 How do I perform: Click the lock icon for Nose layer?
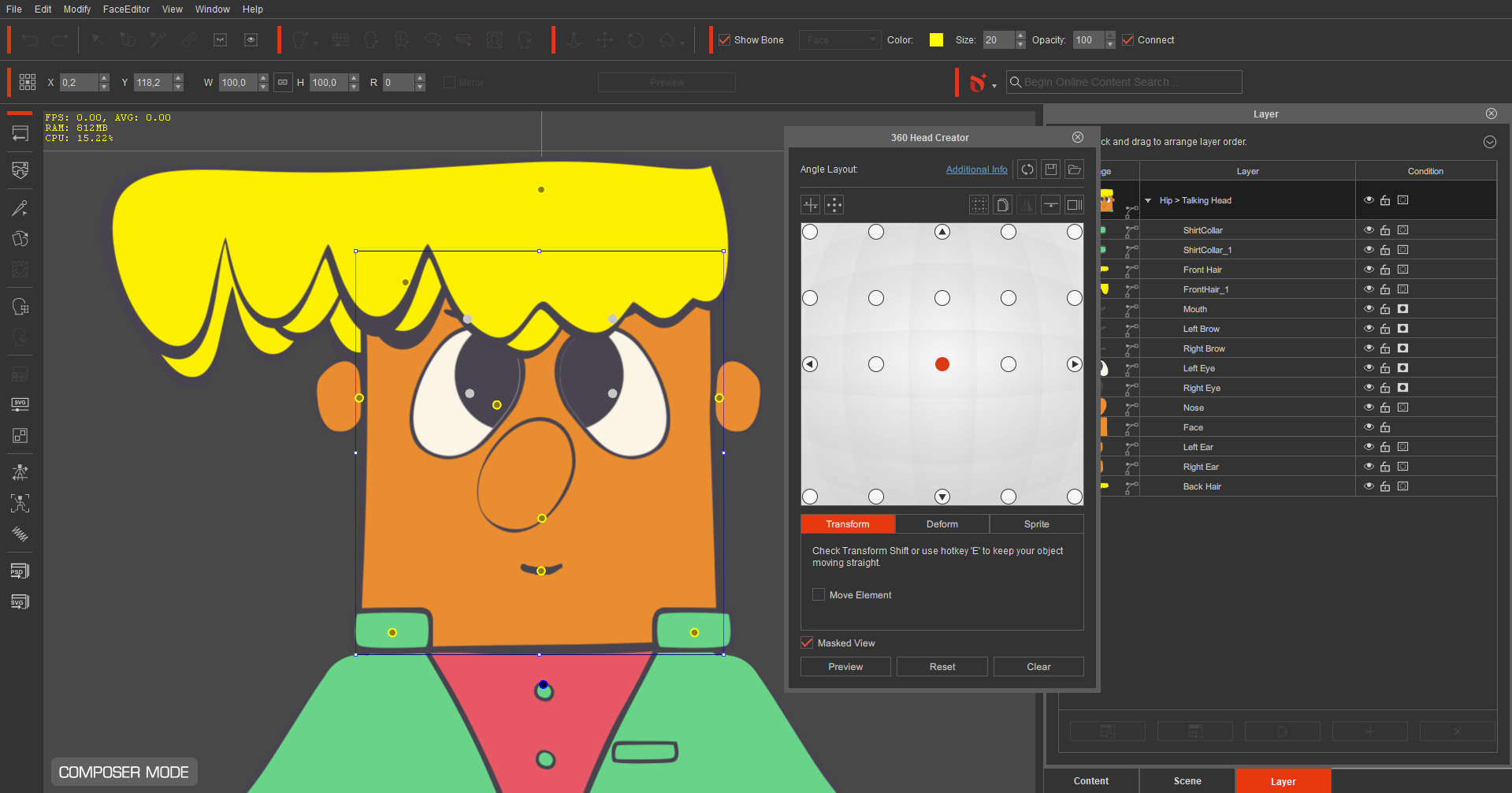pyautogui.click(x=1385, y=408)
